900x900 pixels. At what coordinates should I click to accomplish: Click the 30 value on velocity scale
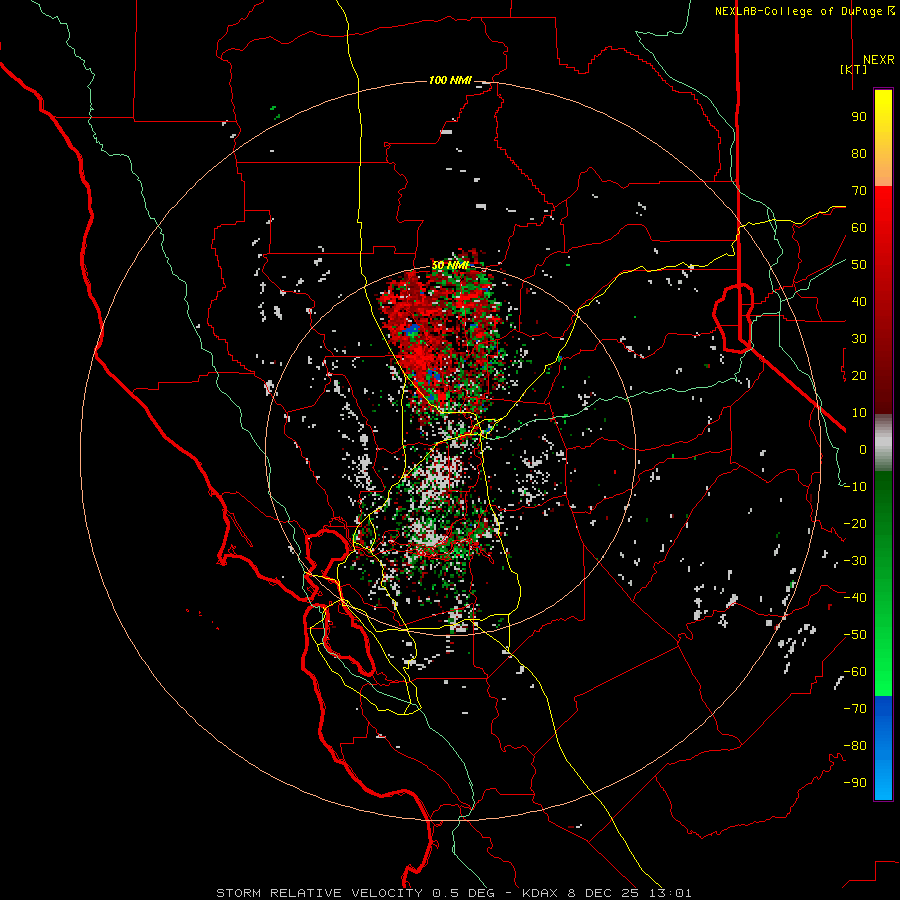pyautogui.click(x=859, y=339)
